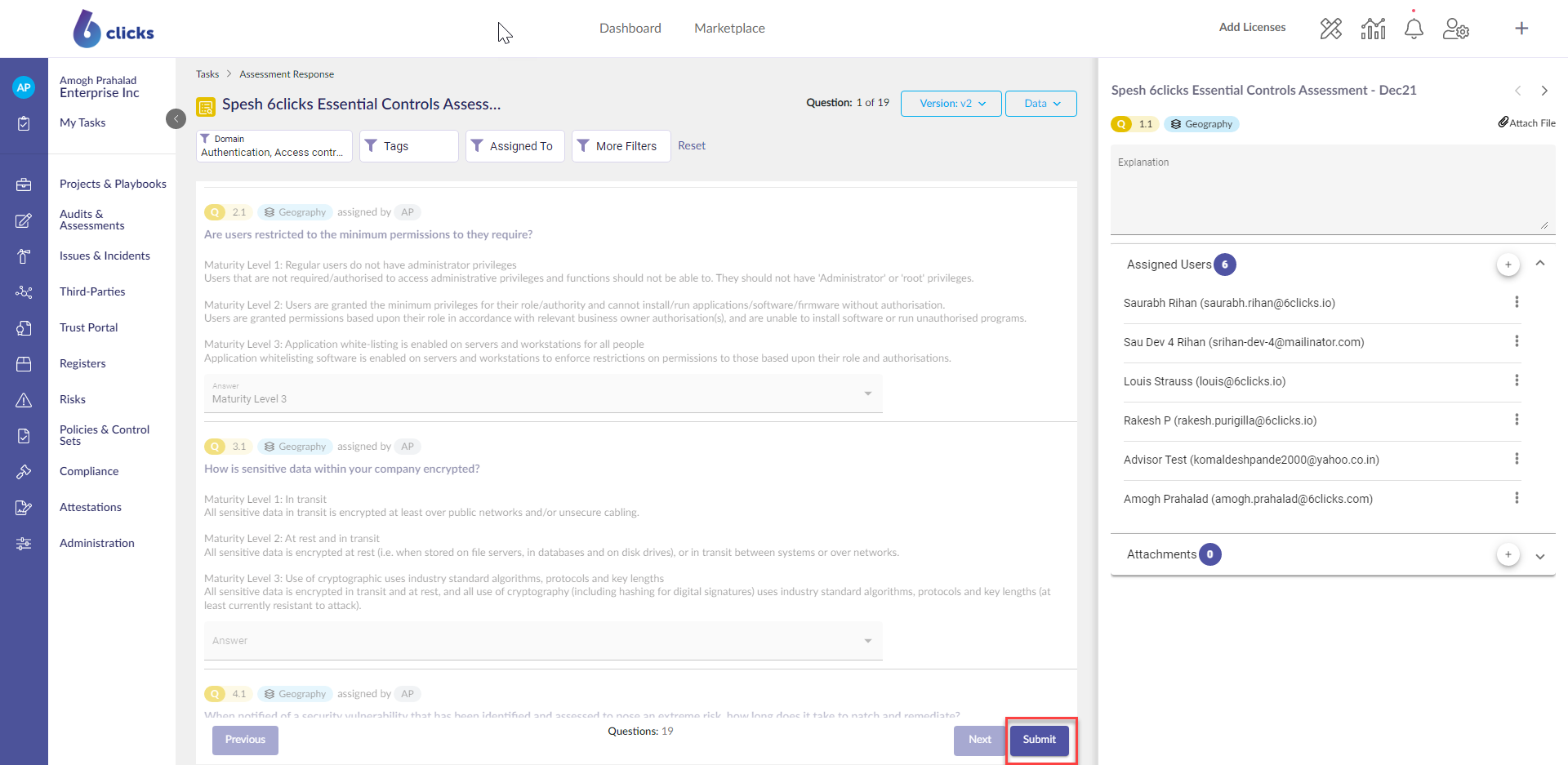Select question 2.1 about minimum permissions

368,234
